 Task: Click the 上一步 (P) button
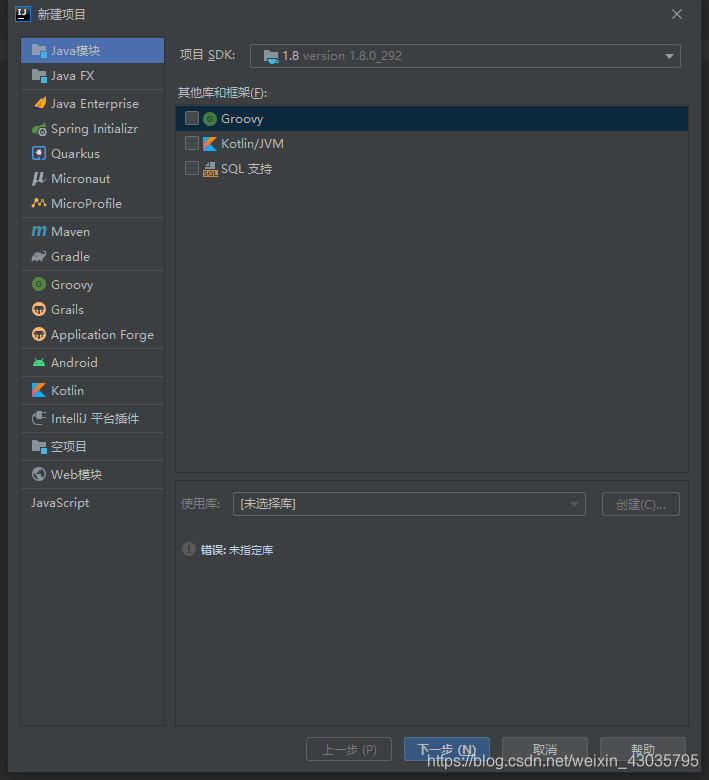tap(349, 749)
